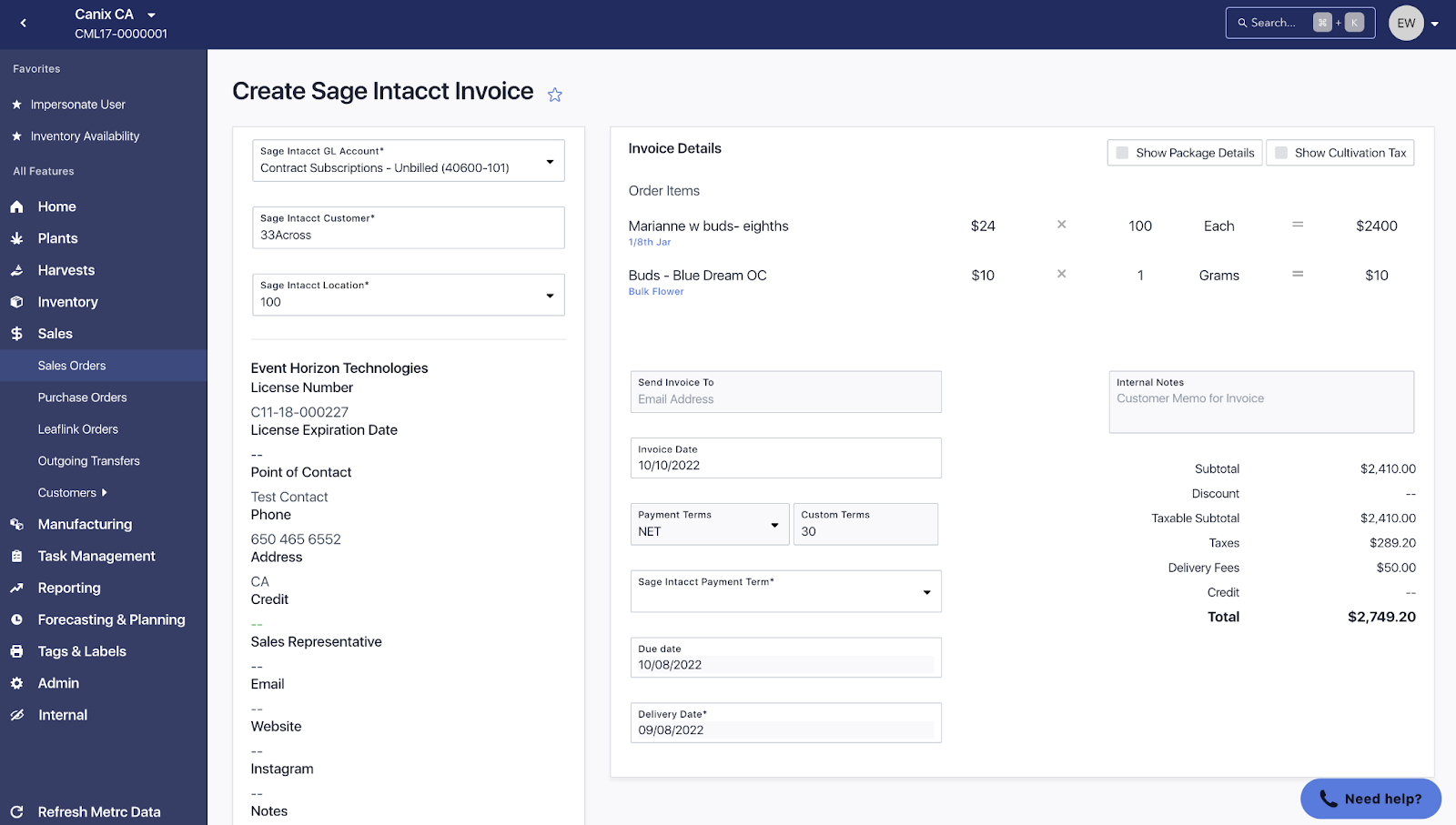Click the Admin gear icon in the sidebar
This screenshot has height=825, width=1456.
16,683
